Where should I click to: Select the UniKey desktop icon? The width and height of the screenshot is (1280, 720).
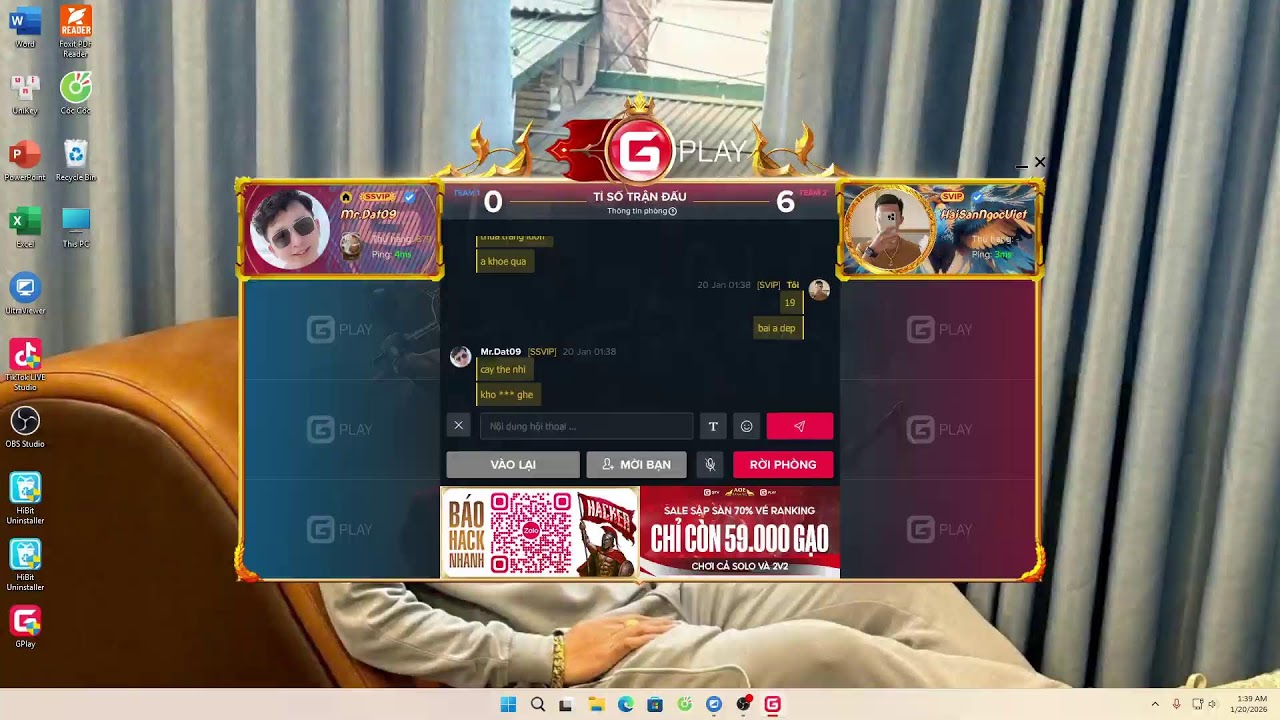pos(25,94)
